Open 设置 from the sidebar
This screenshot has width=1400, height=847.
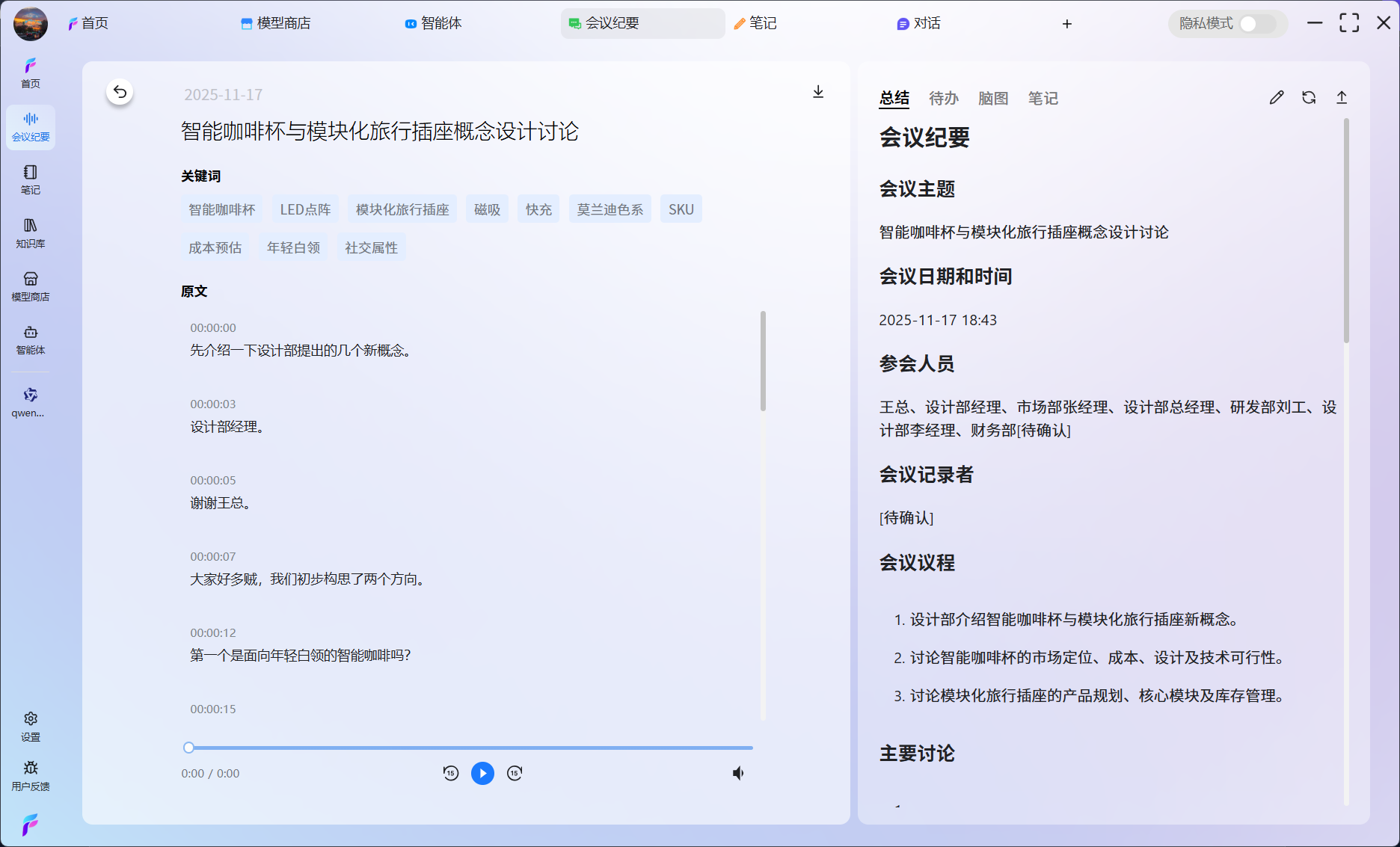[x=30, y=723]
